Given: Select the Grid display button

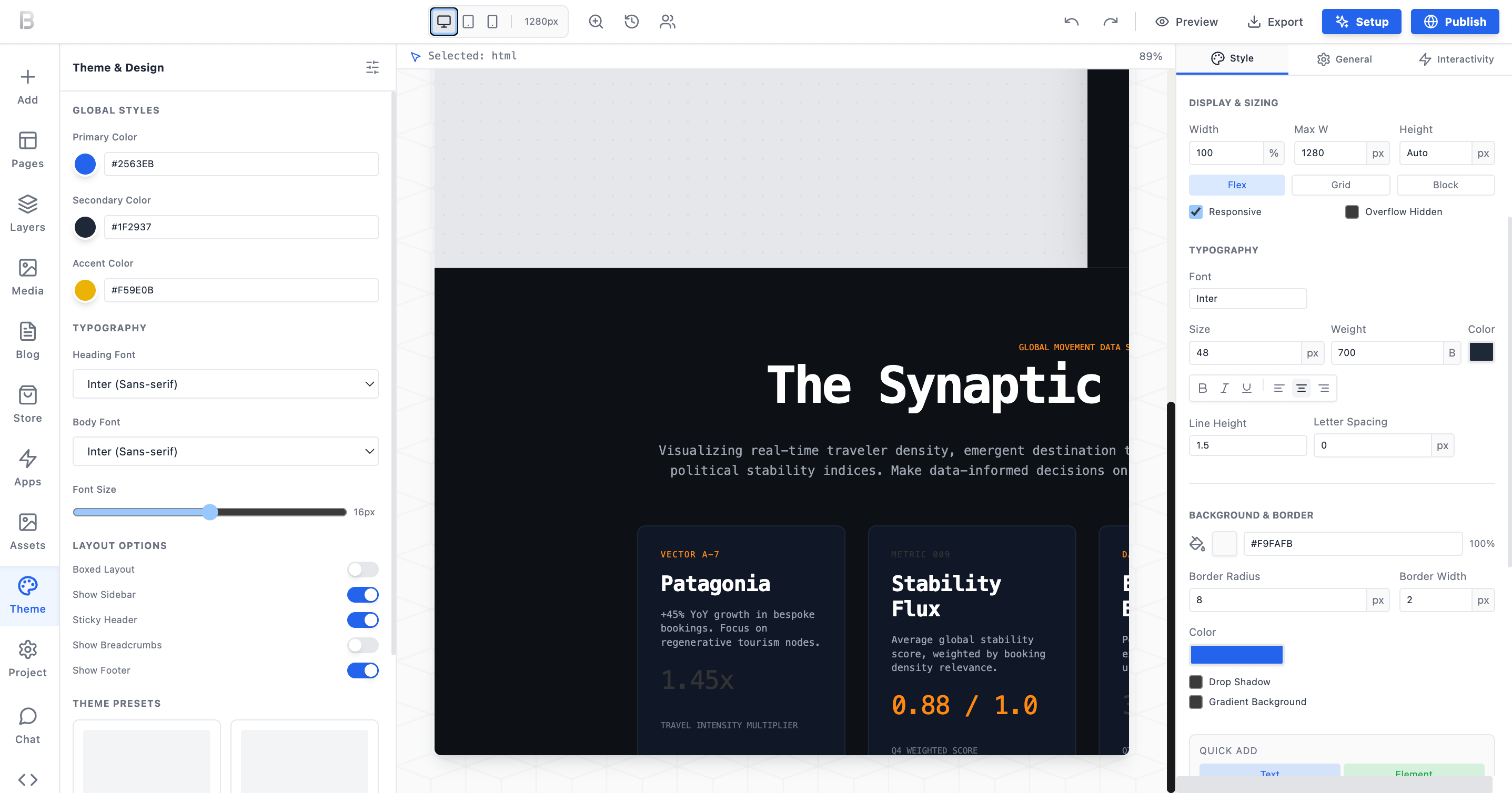Looking at the screenshot, I should [x=1340, y=185].
